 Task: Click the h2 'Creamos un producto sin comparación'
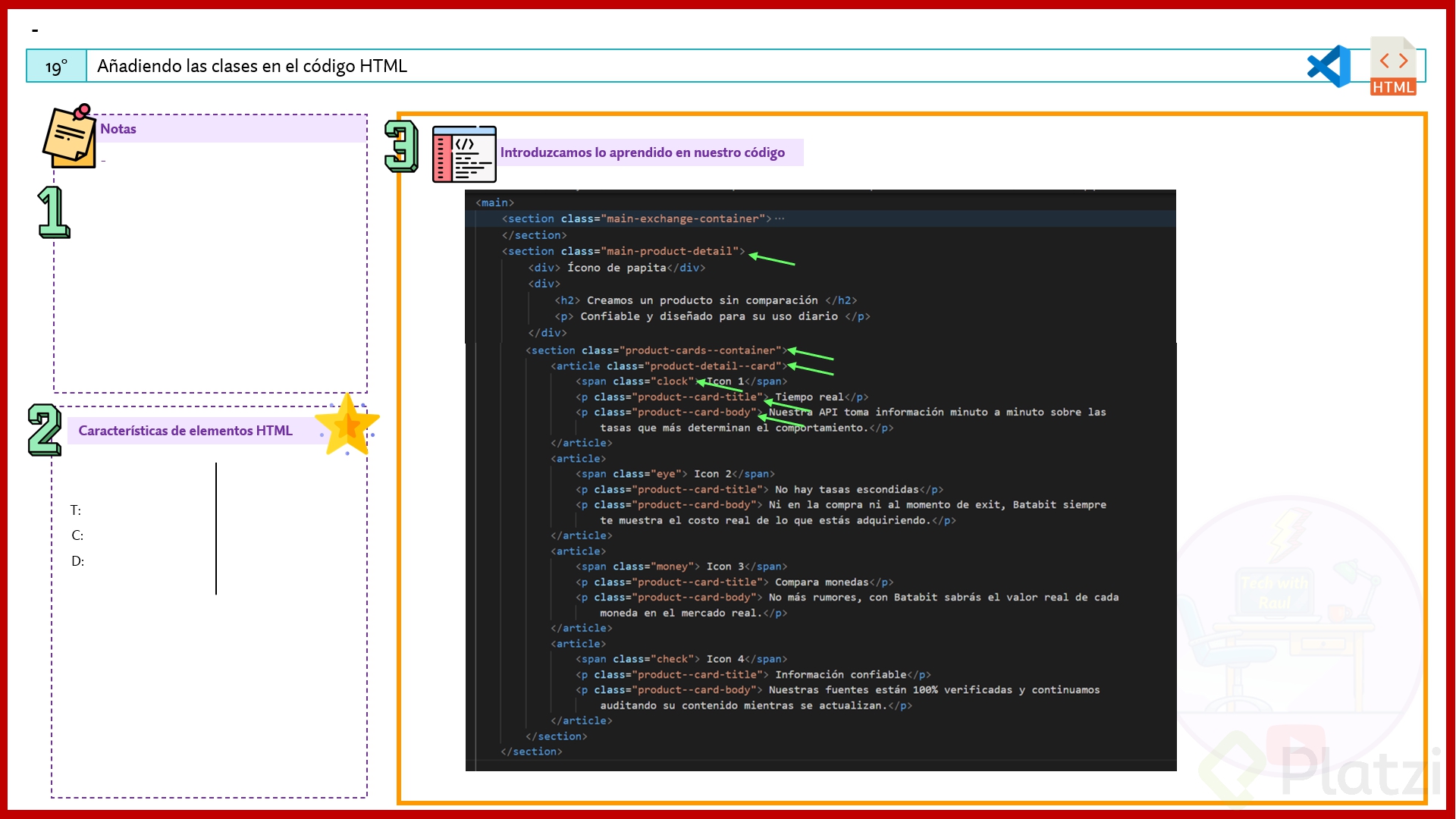click(x=705, y=300)
